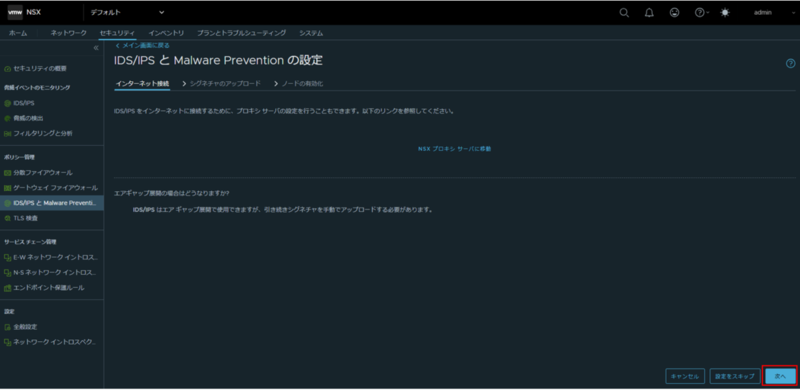Click the TLS 検査 icon
This screenshot has height=390, width=800.
coord(7,218)
